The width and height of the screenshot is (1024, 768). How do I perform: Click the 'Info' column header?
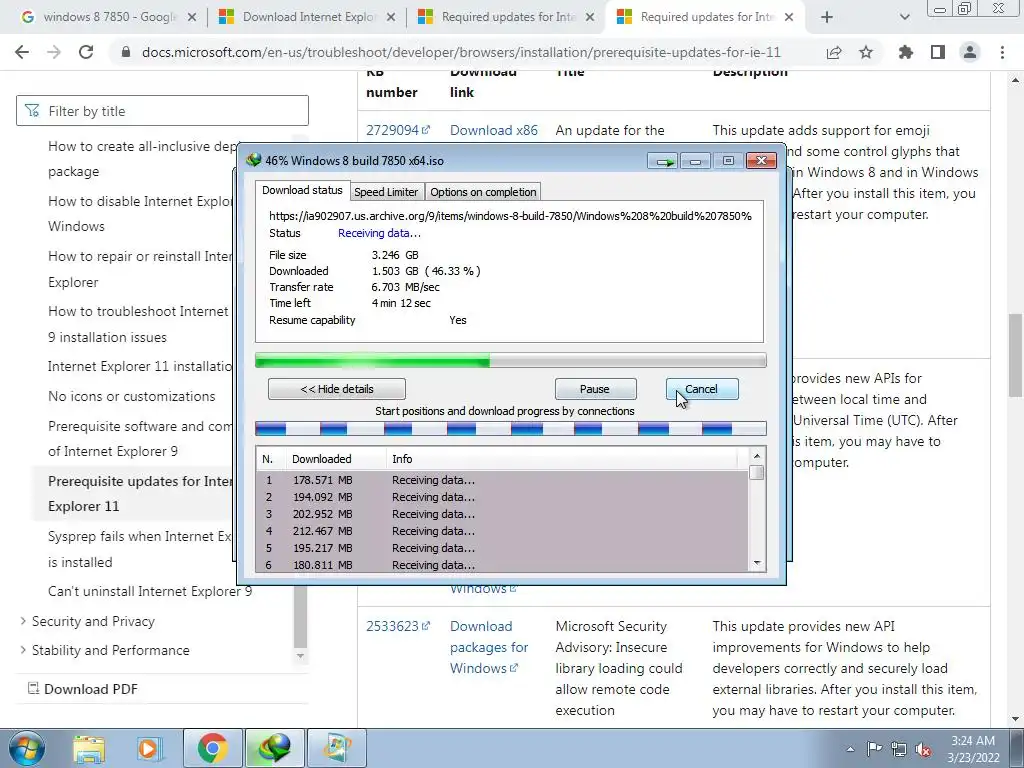[x=562, y=459]
